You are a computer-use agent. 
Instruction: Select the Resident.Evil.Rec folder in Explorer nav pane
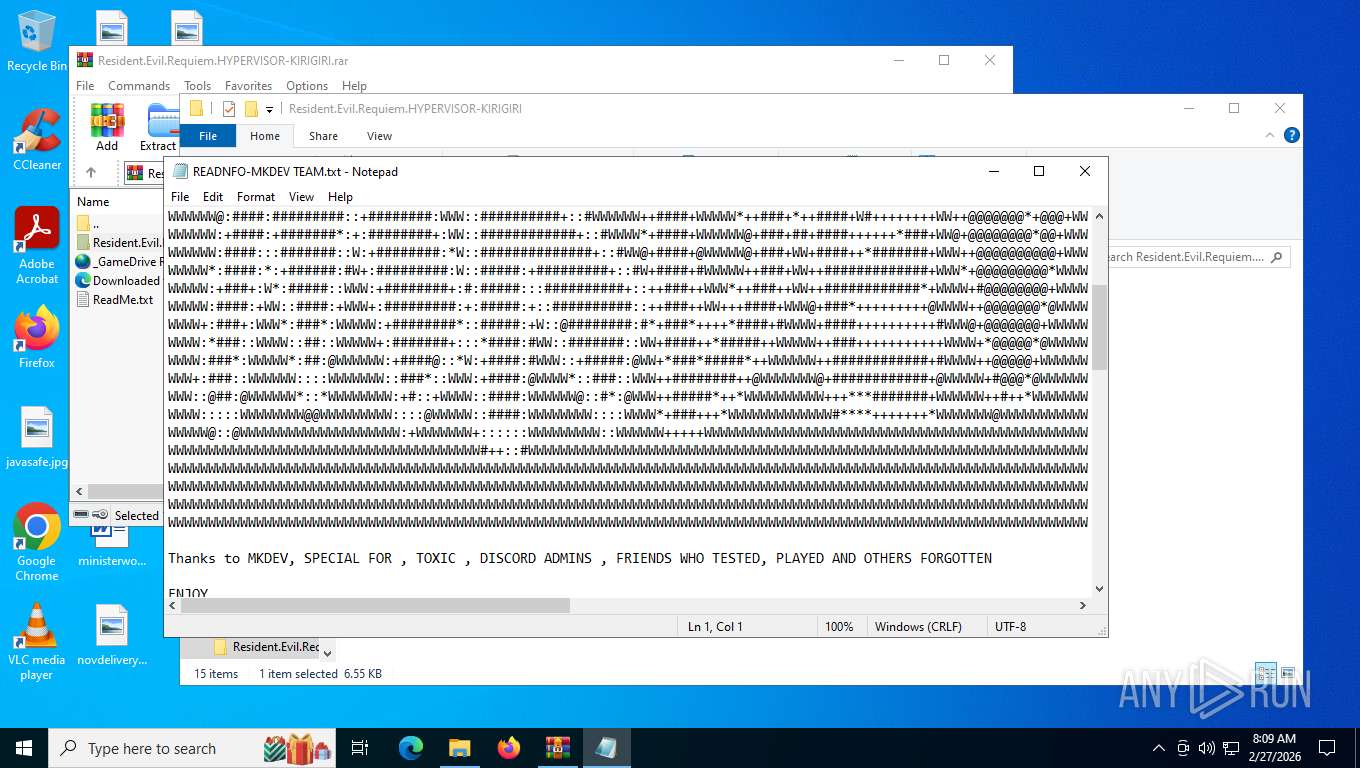pyautogui.click(x=266, y=647)
